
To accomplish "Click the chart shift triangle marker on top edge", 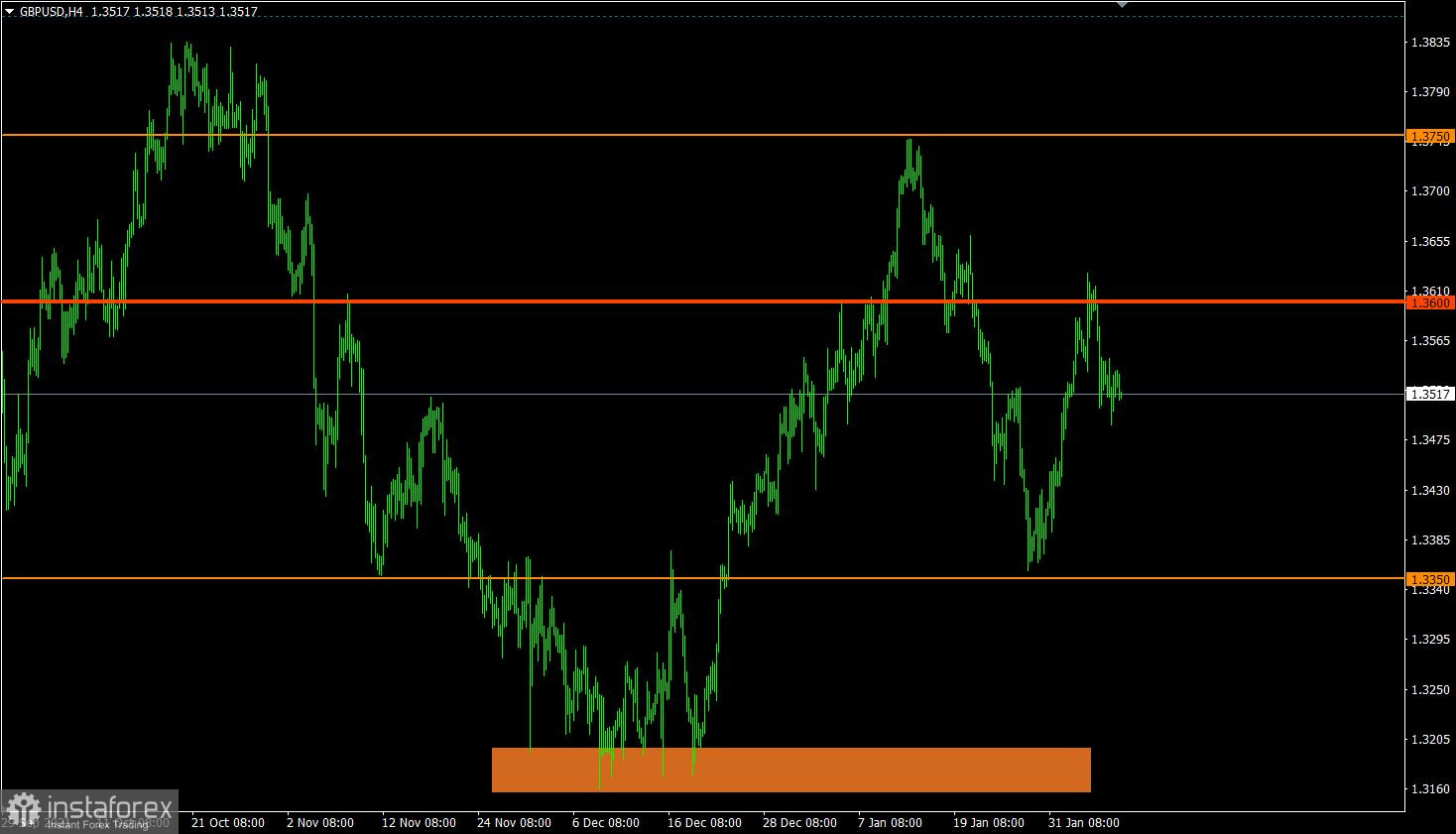I will click(x=1122, y=5).
